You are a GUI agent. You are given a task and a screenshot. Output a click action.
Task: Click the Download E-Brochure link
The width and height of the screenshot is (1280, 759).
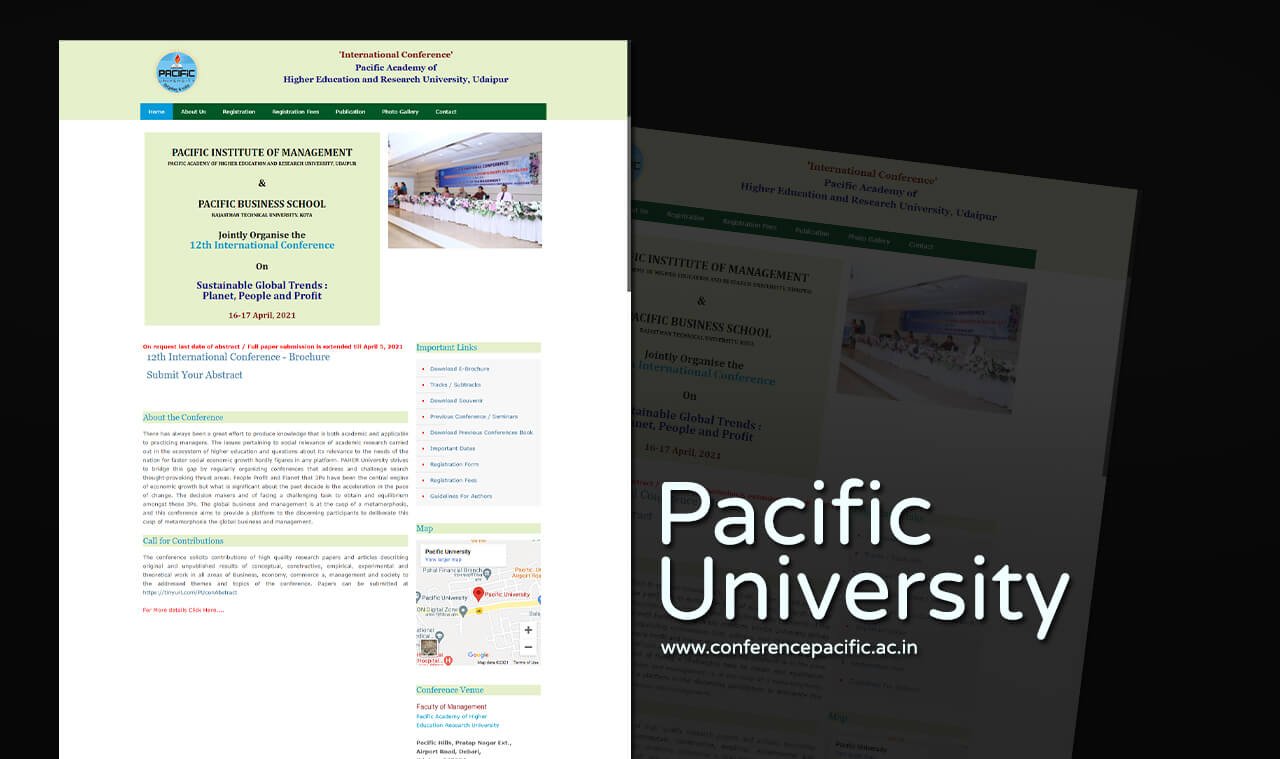pos(460,369)
